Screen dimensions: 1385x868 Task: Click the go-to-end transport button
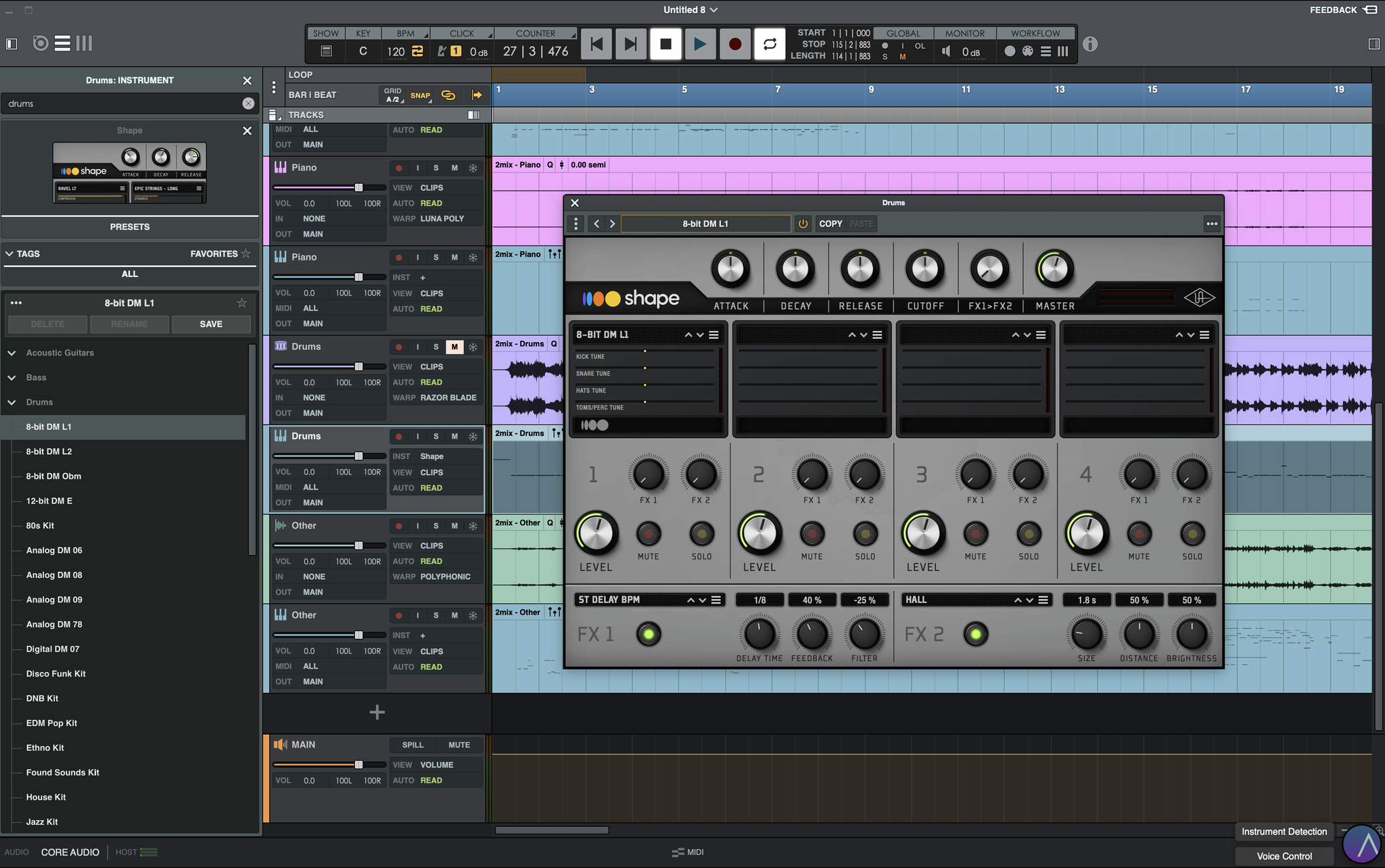tap(630, 44)
